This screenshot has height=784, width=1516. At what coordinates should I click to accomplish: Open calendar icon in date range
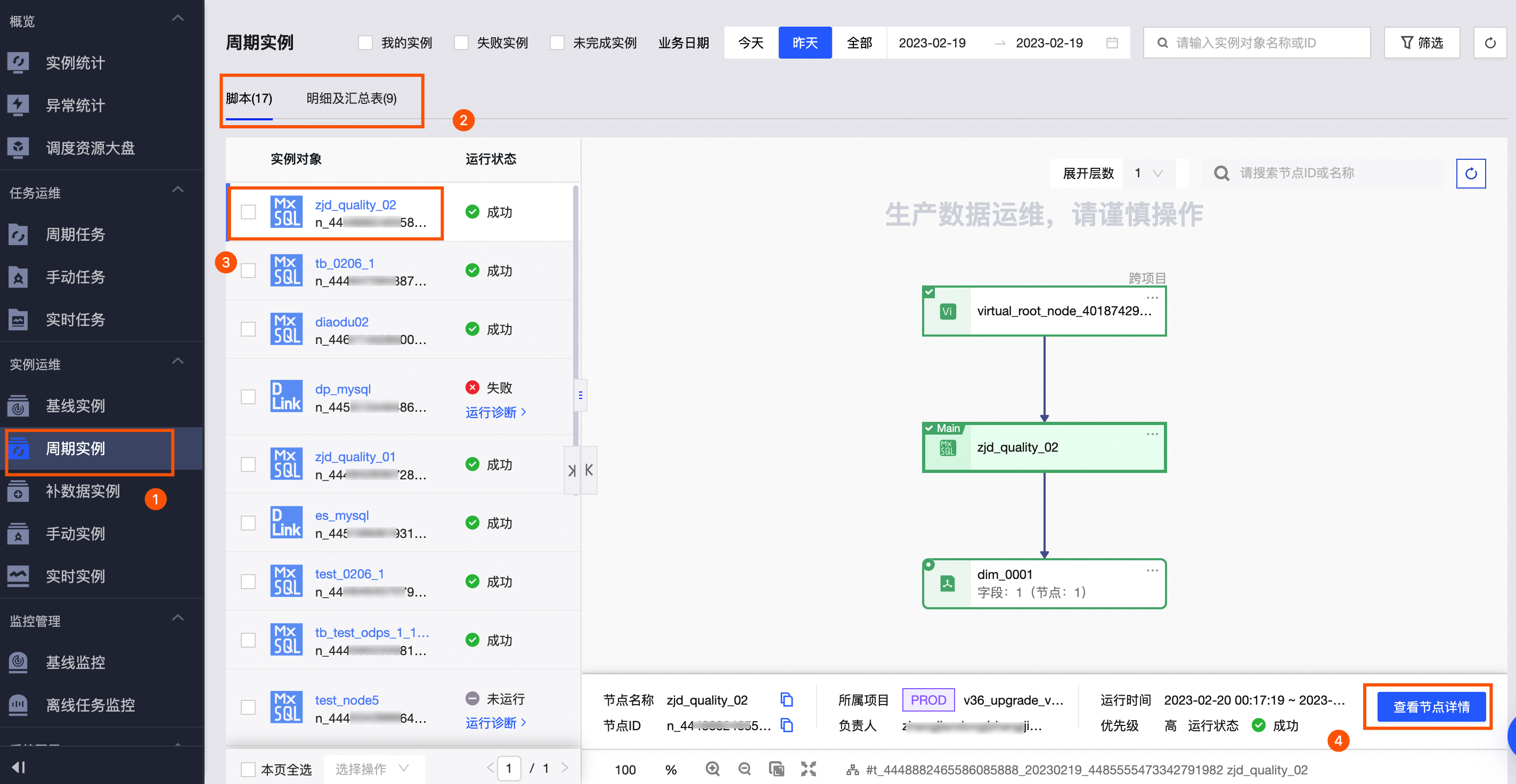pyautogui.click(x=1112, y=43)
